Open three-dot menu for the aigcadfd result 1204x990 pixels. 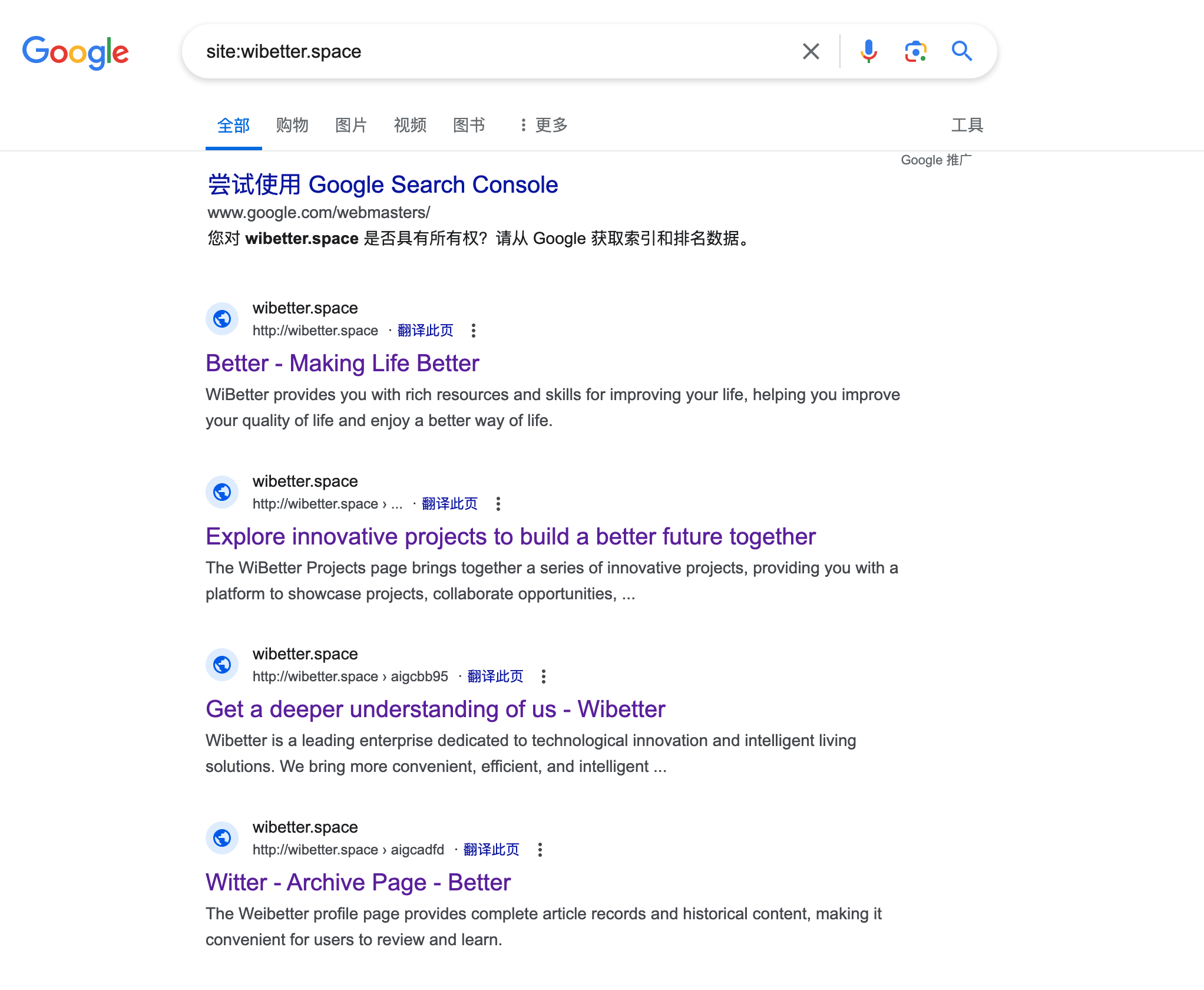[x=540, y=849]
